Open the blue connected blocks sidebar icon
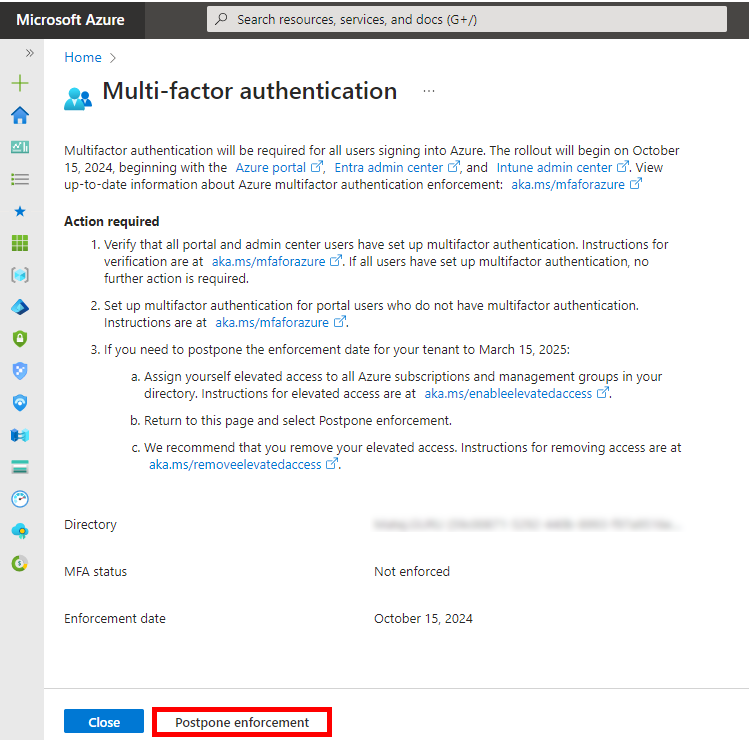751x740 pixels. click(20, 435)
